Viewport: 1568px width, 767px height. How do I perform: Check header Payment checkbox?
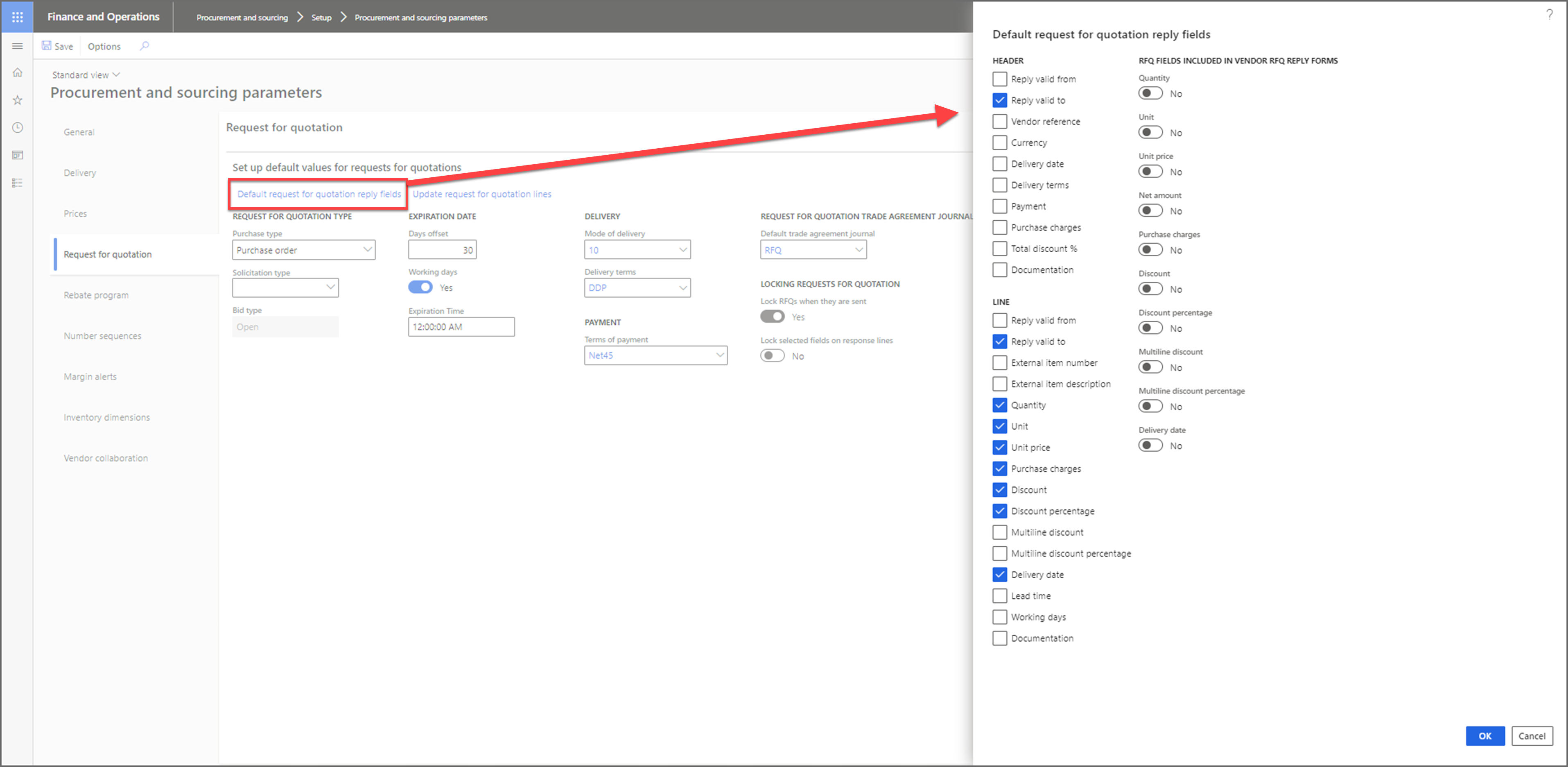click(x=999, y=206)
